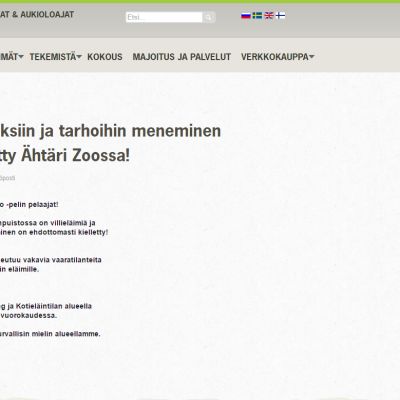Click the text 'on villieläimiä ja'
Image resolution: width=400 pixels, height=400 pixels.
click(x=67, y=223)
